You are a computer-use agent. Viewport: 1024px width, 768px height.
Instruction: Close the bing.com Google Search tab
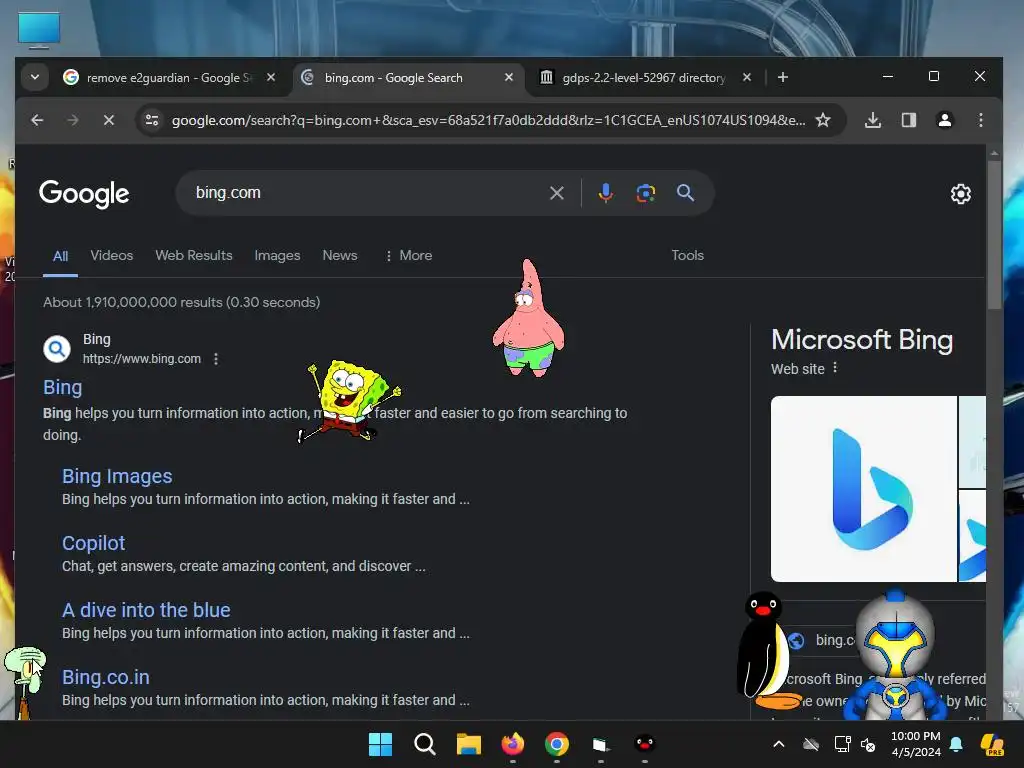(509, 77)
